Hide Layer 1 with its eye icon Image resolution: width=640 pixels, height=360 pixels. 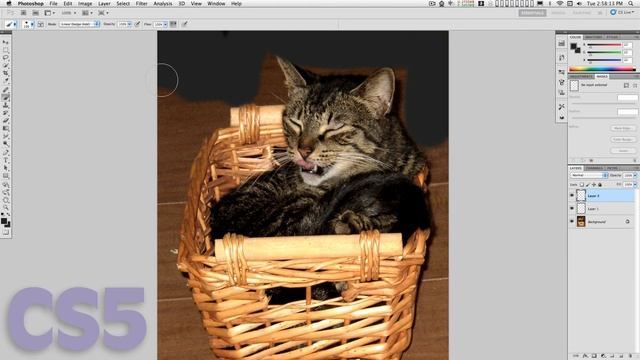[572, 208]
